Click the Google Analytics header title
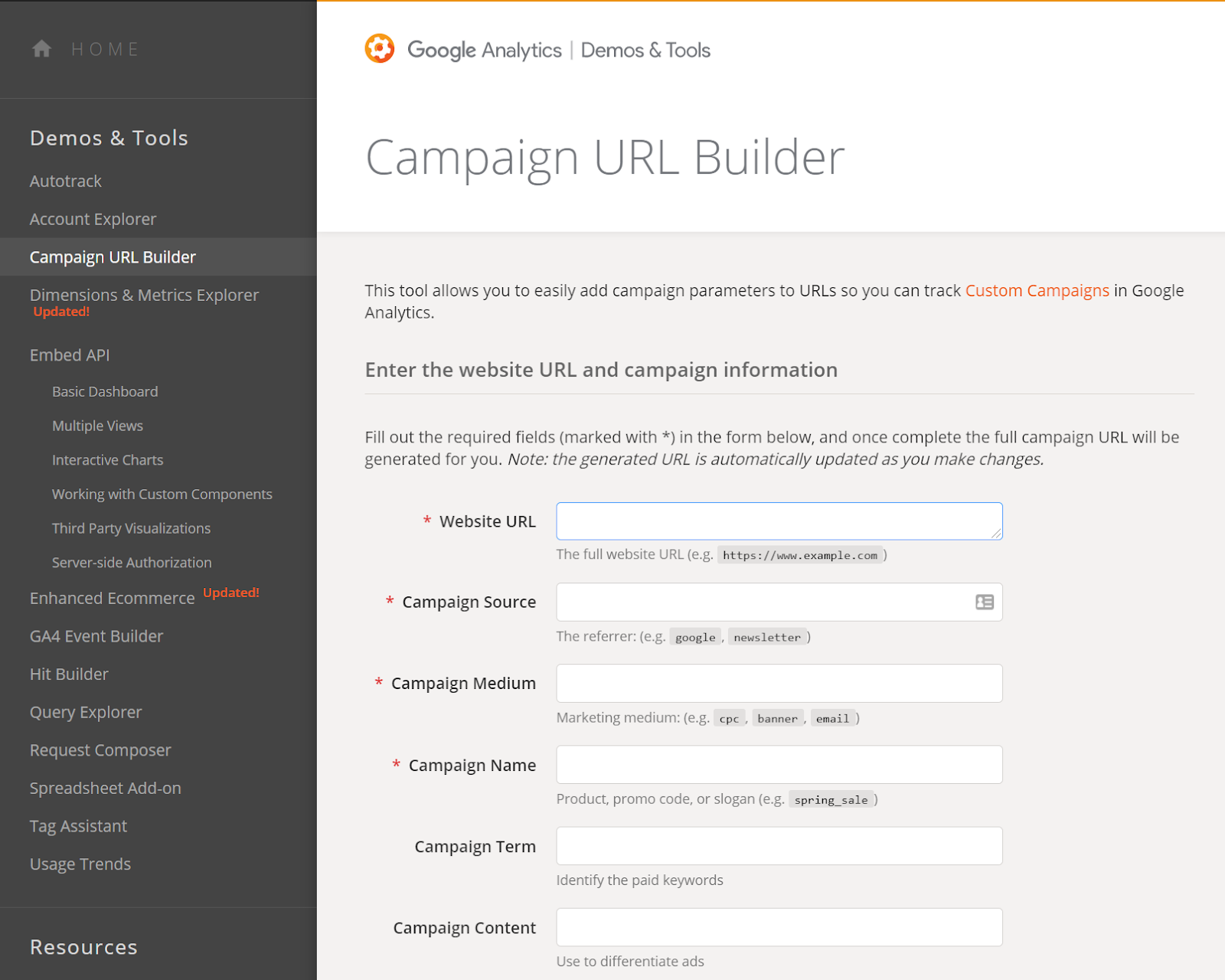This screenshot has width=1225, height=980. [x=485, y=51]
